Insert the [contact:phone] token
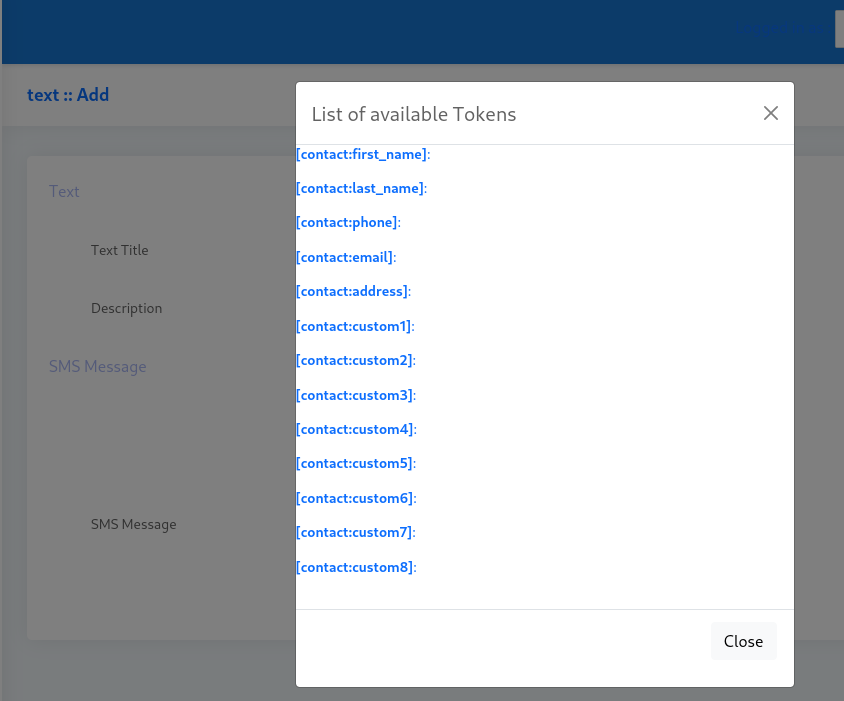The width and height of the screenshot is (844, 701). [x=348, y=222]
